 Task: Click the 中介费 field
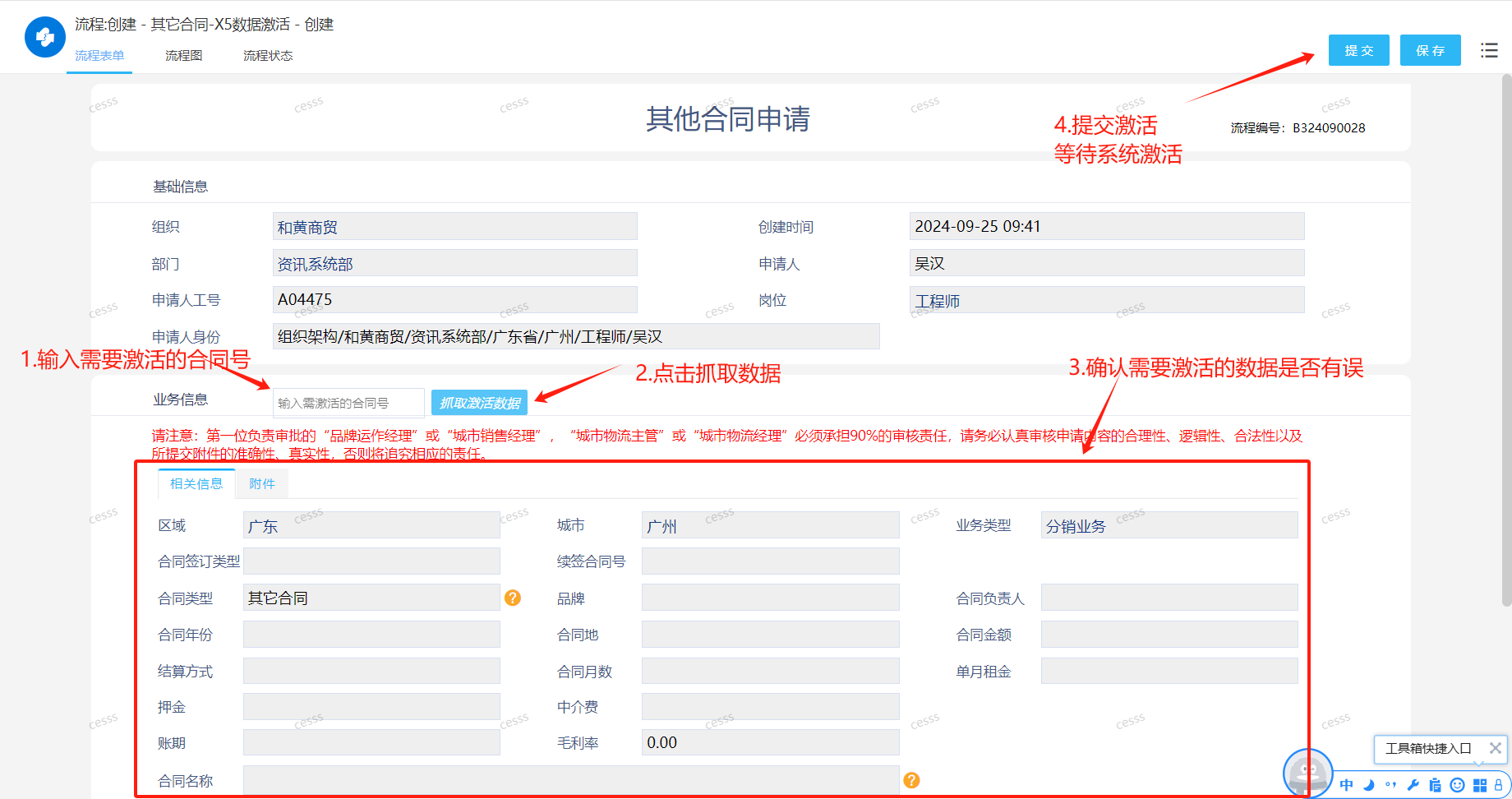pos(770,706)
